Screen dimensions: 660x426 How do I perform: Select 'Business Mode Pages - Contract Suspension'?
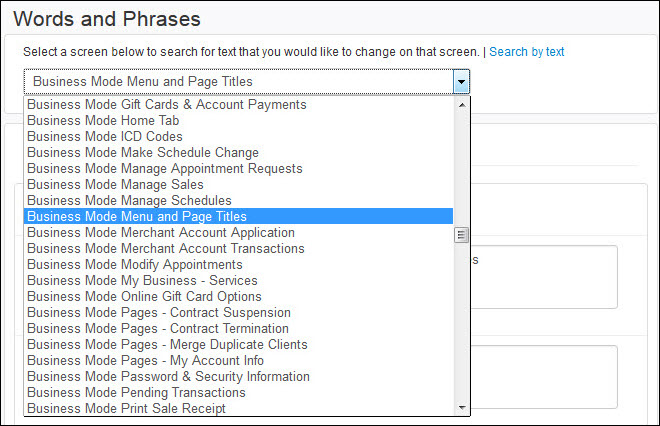point(157,312)
